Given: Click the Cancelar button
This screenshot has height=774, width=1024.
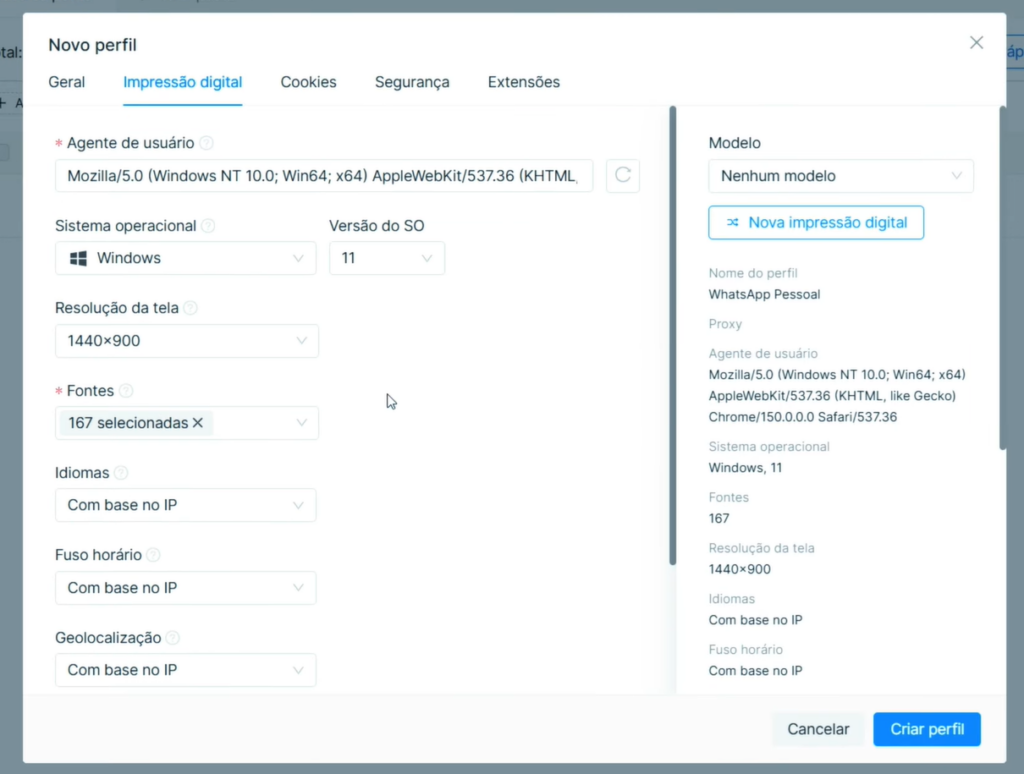Looking at the screenshot, I should coord(818,729).
